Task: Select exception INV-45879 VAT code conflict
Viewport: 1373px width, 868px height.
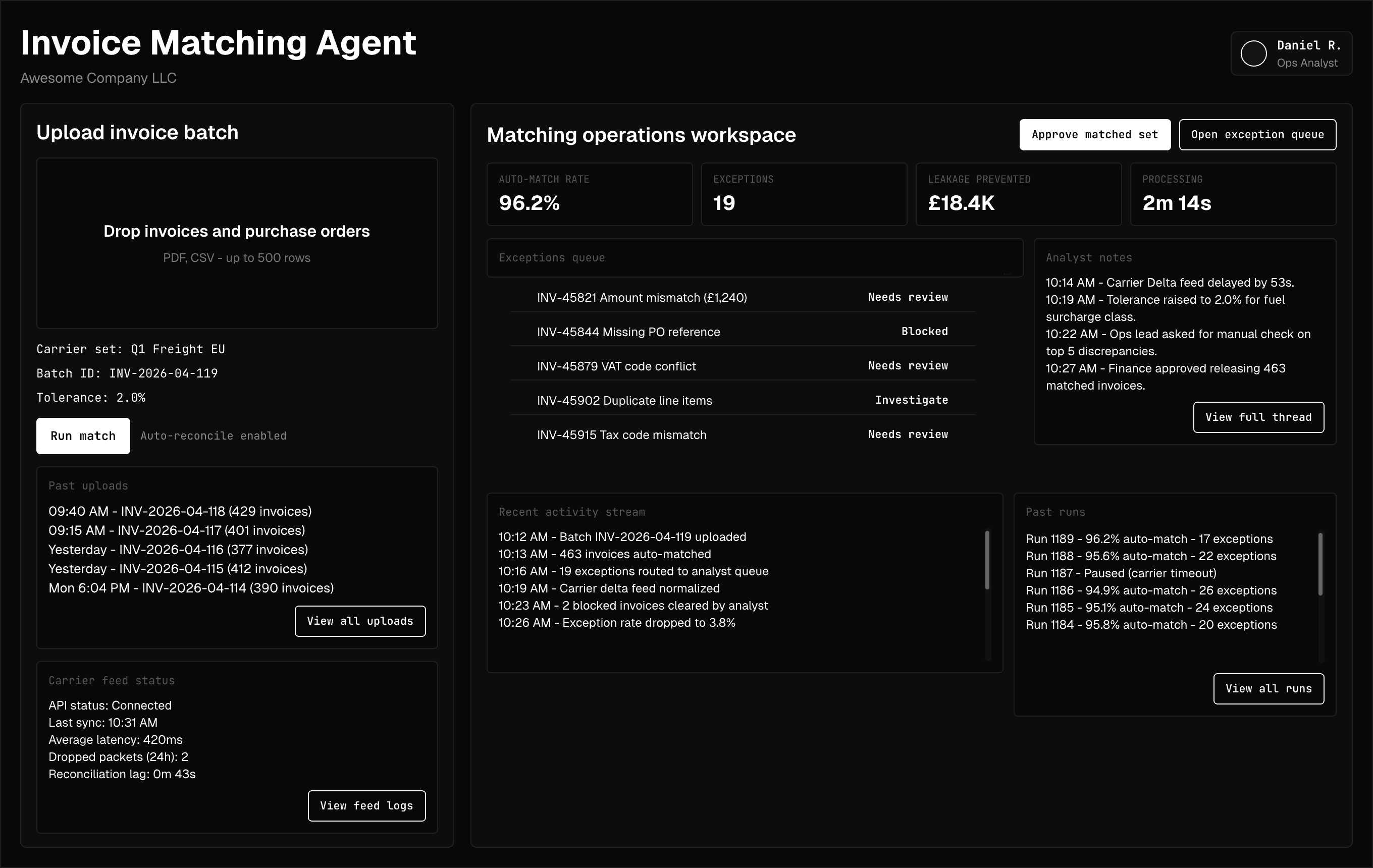Action: [616, 366]
